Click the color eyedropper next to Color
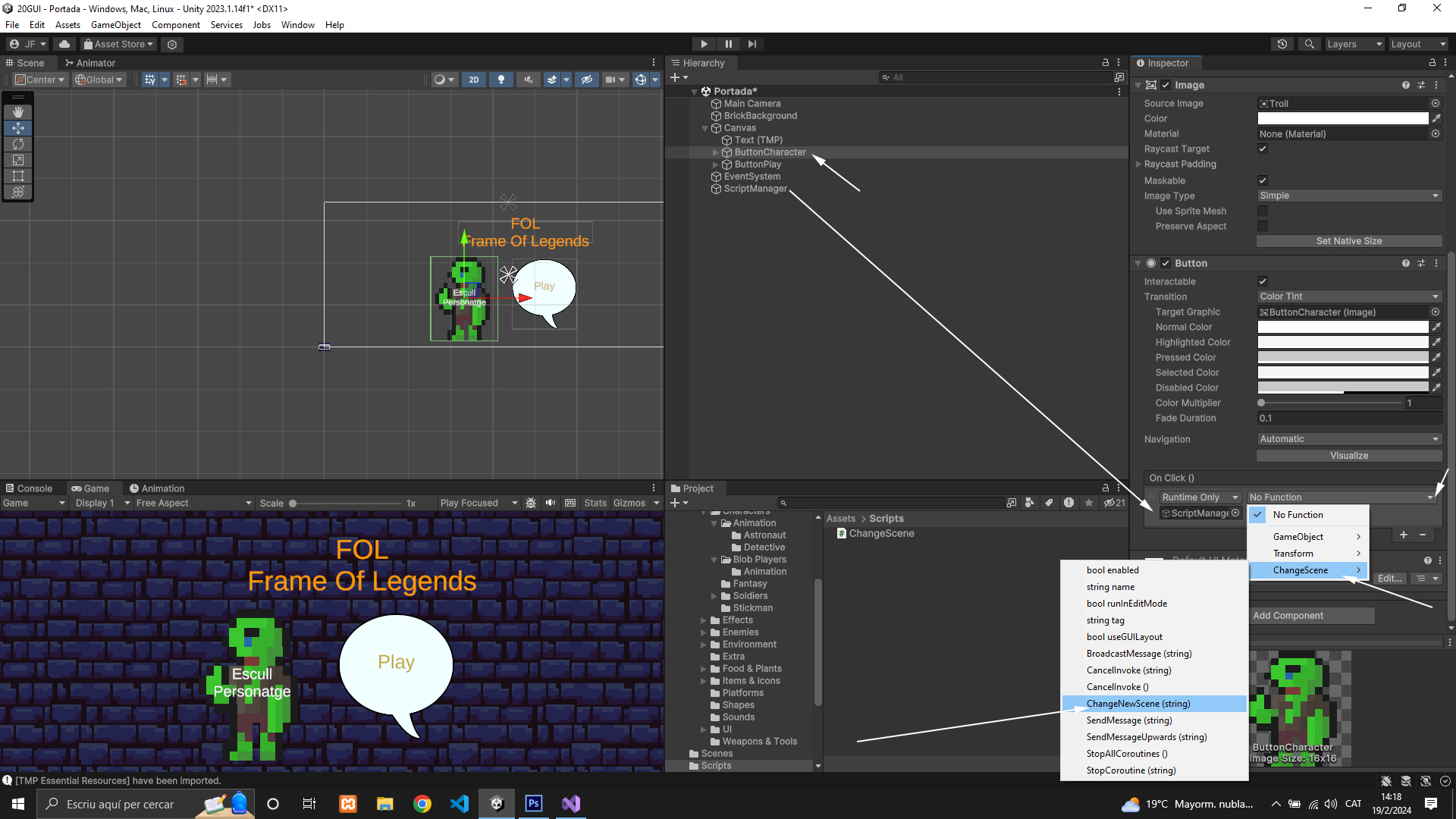This screenshot has height=819, width=1456. tap(1436, 118)
